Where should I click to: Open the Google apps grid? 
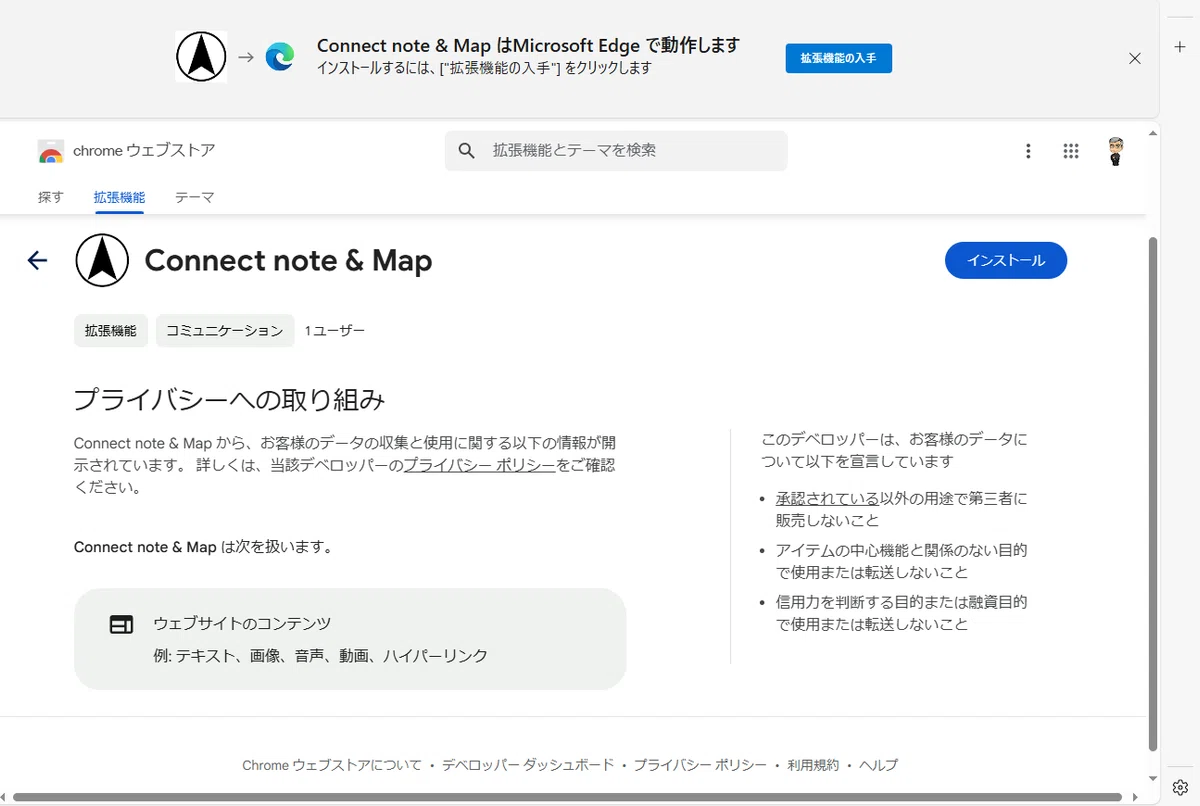tap(1071, 151)
